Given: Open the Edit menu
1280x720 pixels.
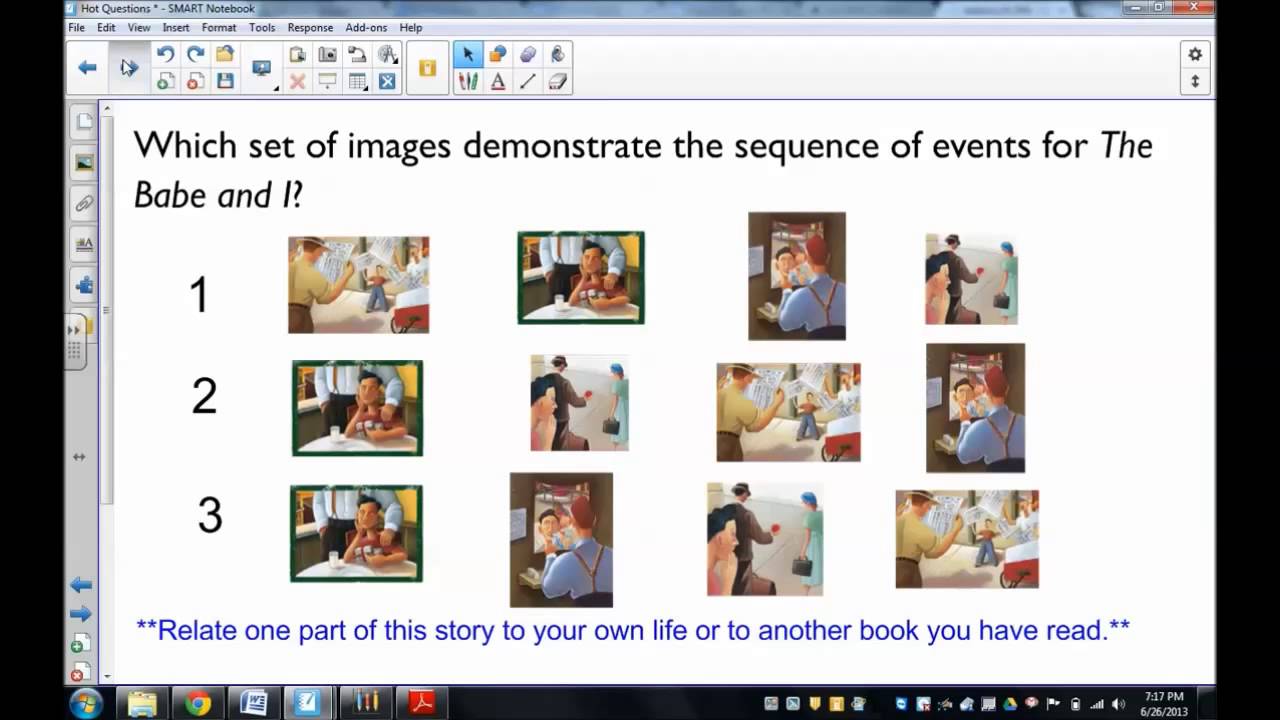Looking at the screenshot, I should (x=106, y=28).
